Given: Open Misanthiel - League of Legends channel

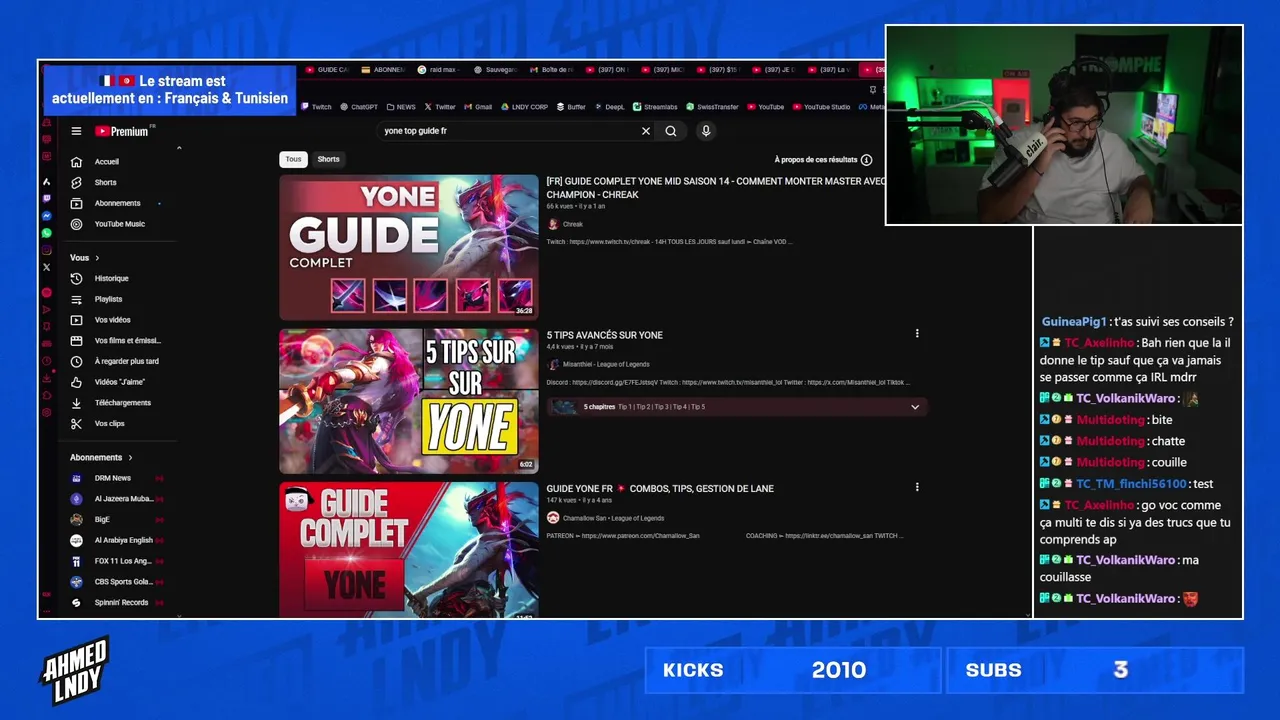Looking at the screenshot, I should [x=606, y=365].
